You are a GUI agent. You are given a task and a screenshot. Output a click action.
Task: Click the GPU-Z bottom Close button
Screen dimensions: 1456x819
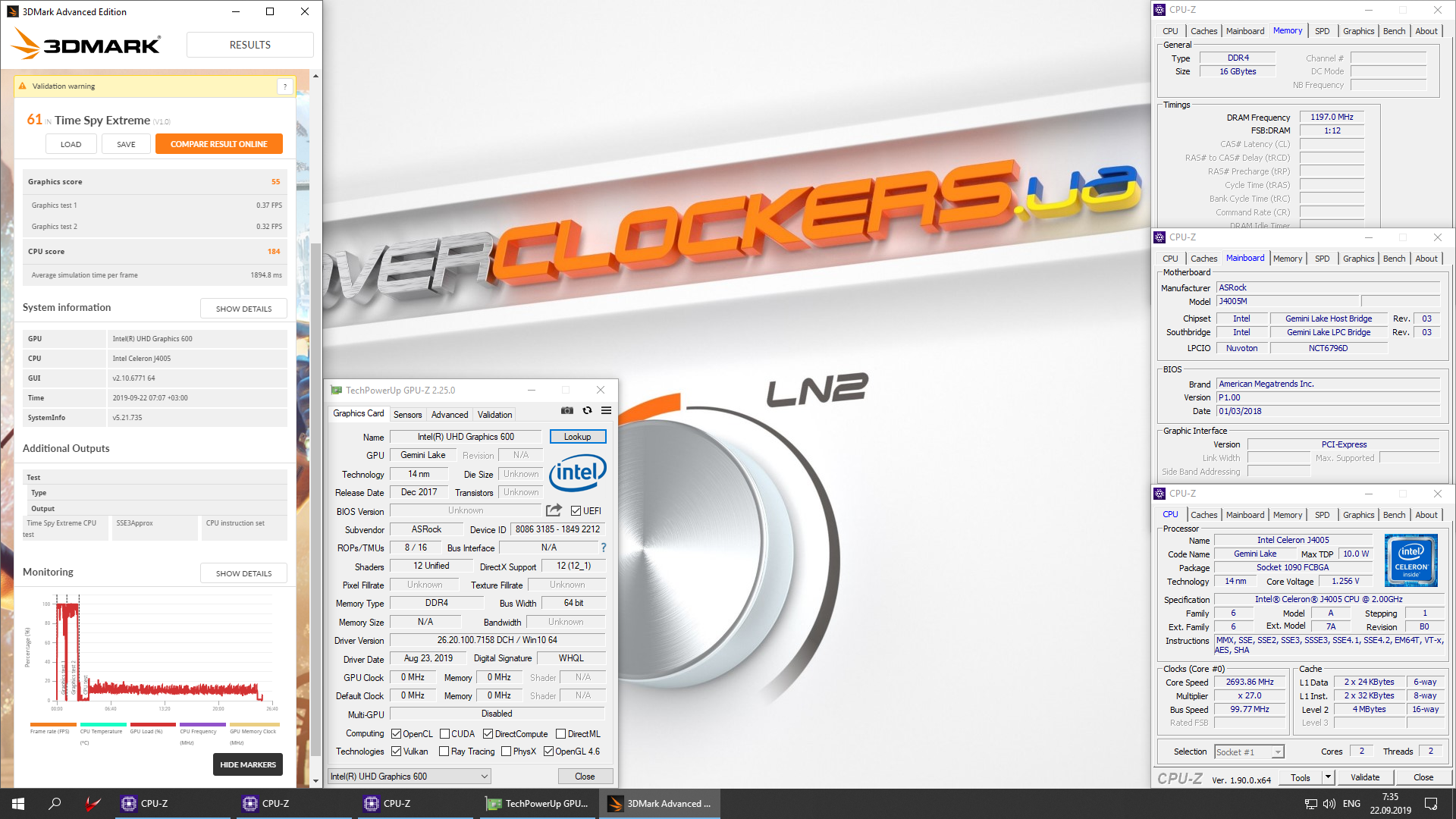click(x=585, y=776)
